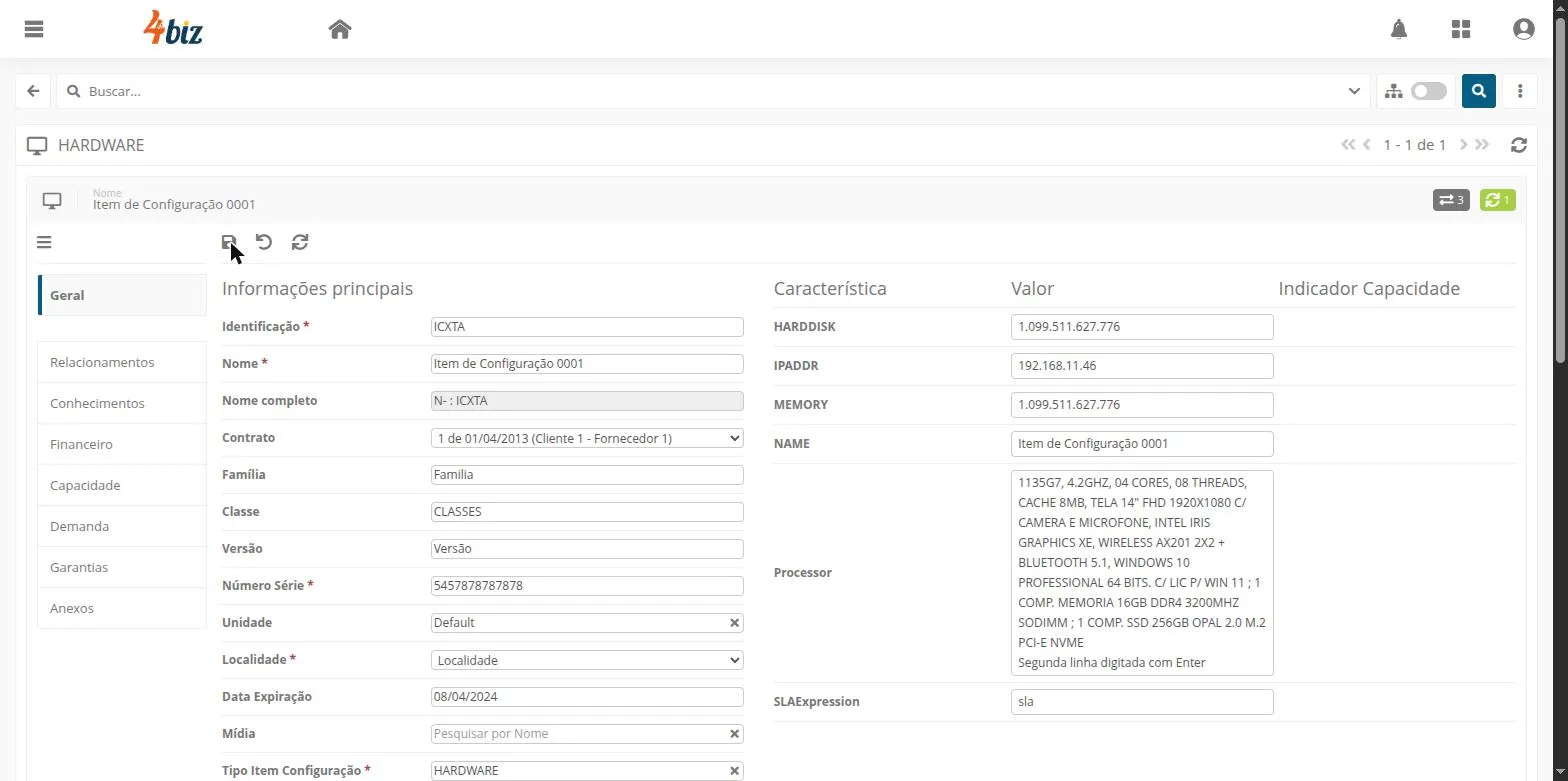Open the Contrato dropdown

[x=587, y=438]
